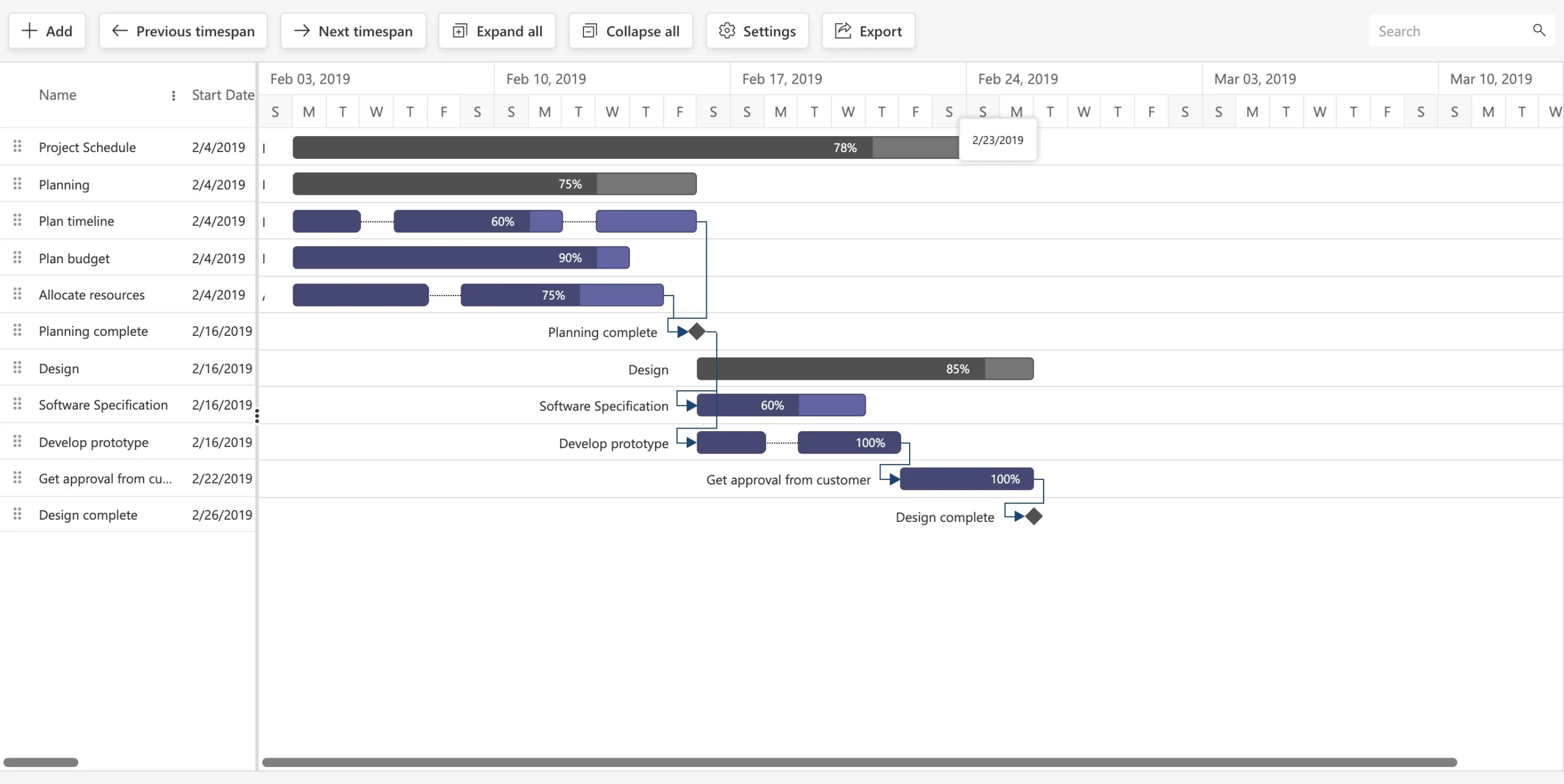Screen dimensions: 1564x784
Task: Click the Add plus icon
Action: pos(29,31)
